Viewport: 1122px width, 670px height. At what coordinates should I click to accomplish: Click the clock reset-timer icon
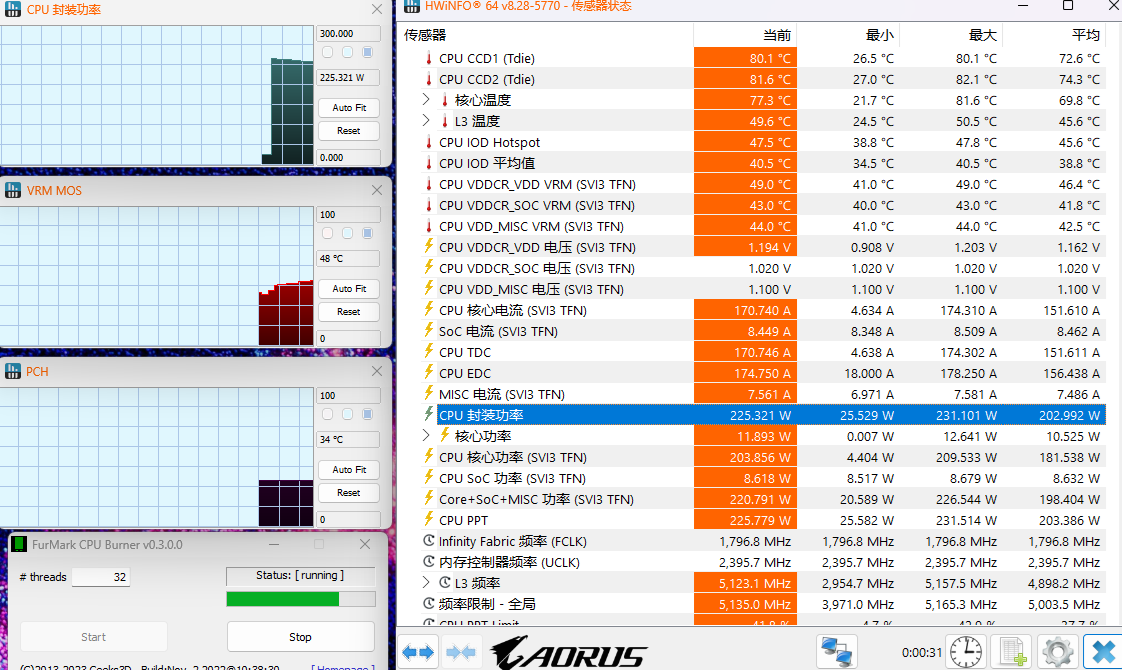pos(966,652)
